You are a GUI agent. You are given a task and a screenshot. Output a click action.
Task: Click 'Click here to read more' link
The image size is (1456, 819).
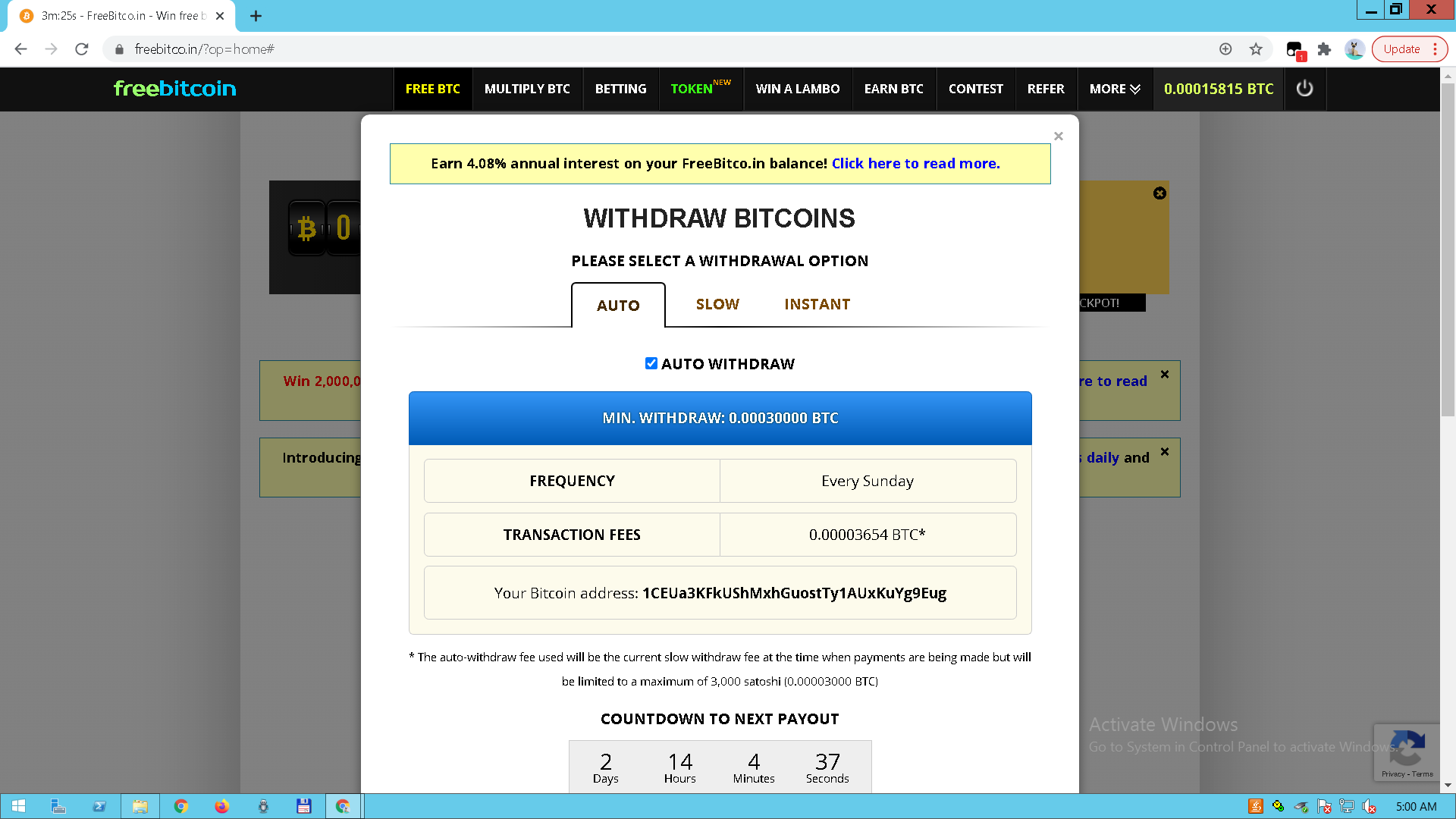pos(915,164)
